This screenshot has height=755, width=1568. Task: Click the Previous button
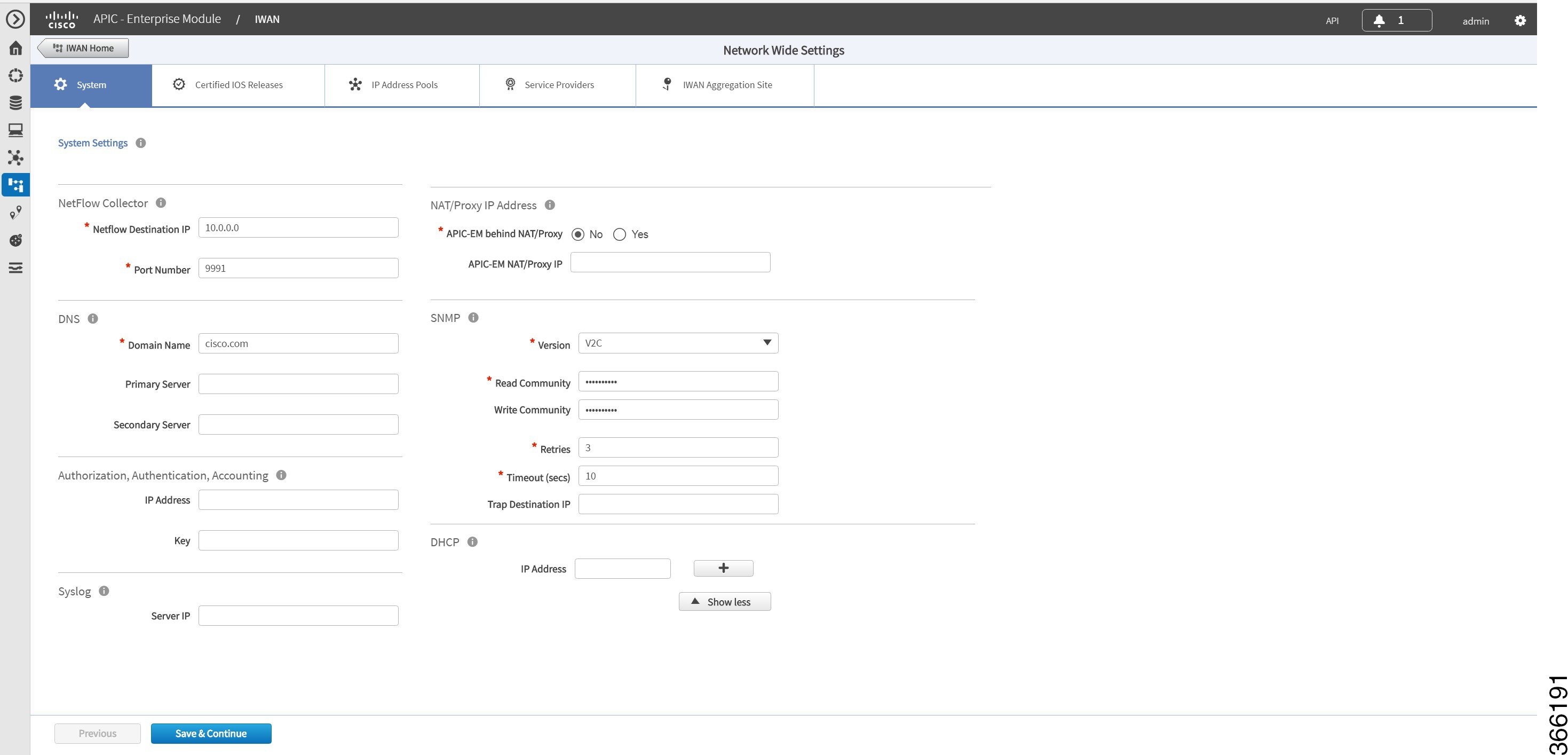tap(97, 733)
